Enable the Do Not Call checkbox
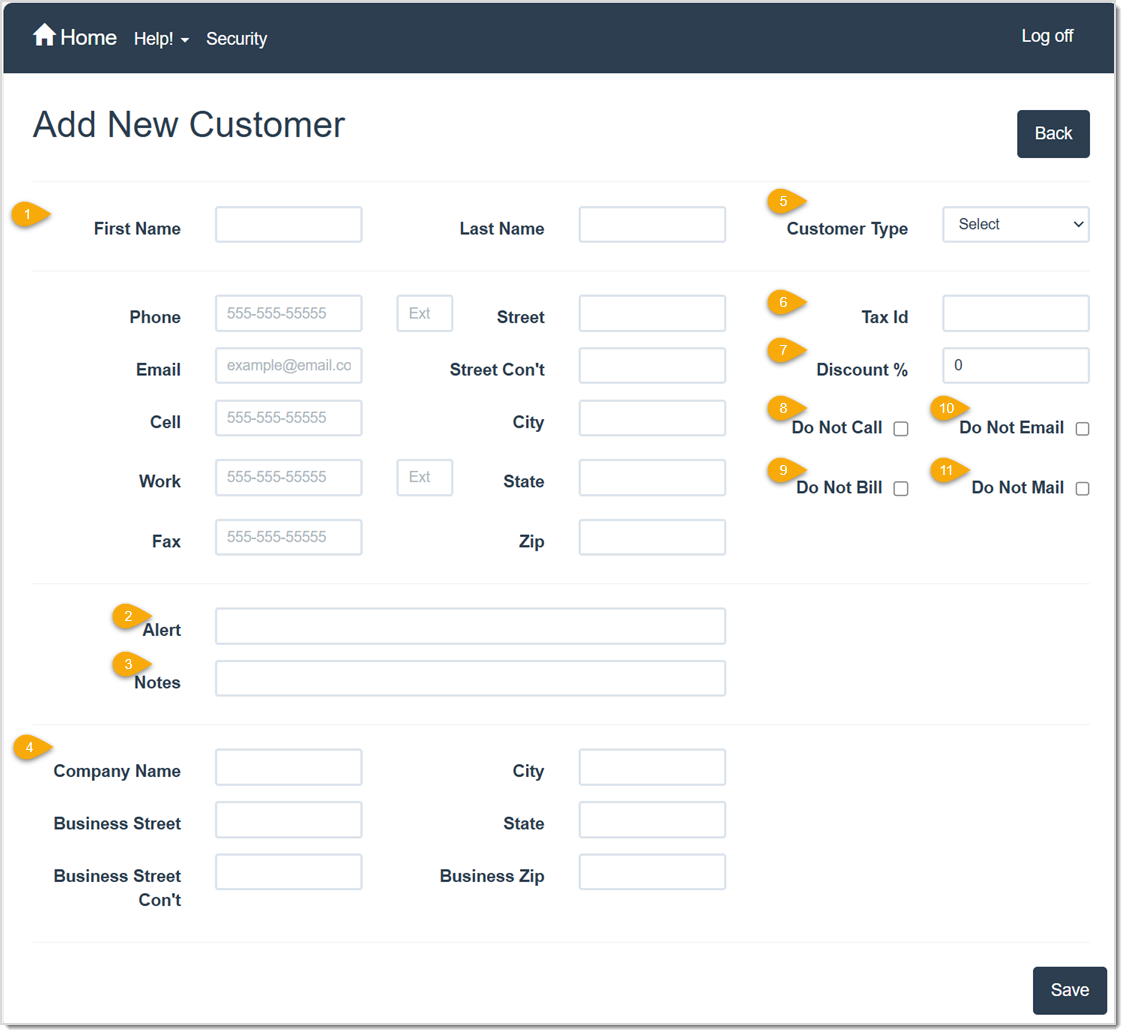The width and height of the screenshot is (1126, 1035). pos(901,428)
